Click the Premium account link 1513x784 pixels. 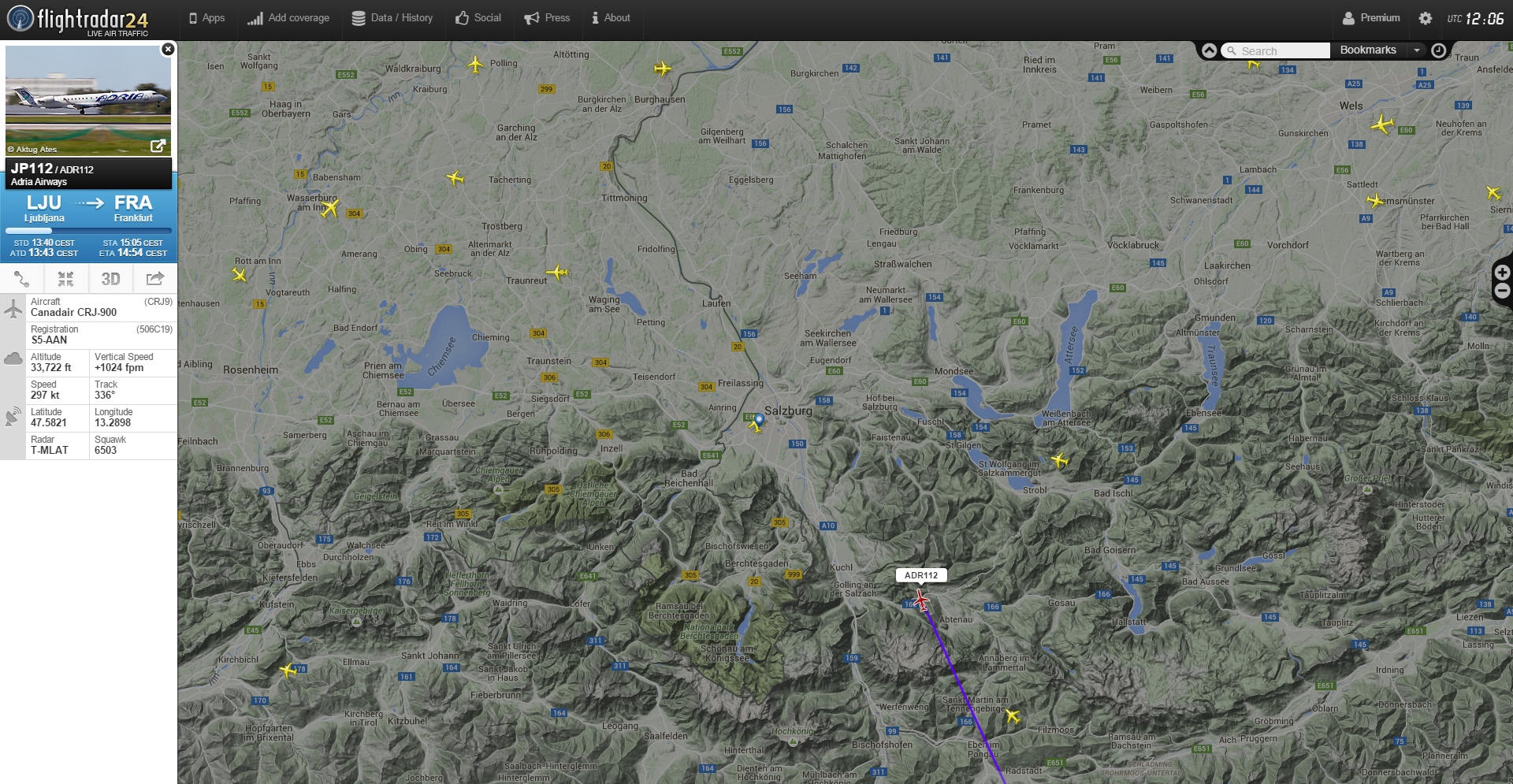coord(1371,18)
